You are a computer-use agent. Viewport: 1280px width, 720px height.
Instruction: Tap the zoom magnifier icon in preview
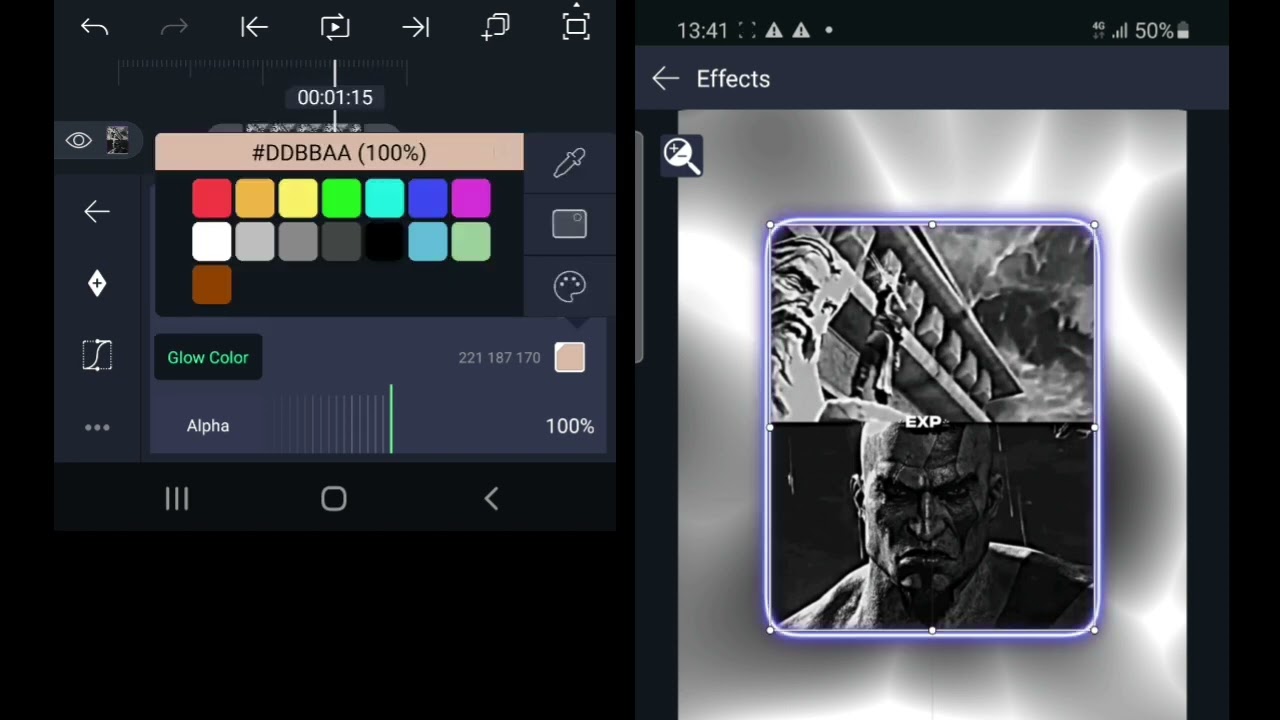coord(682,156)
